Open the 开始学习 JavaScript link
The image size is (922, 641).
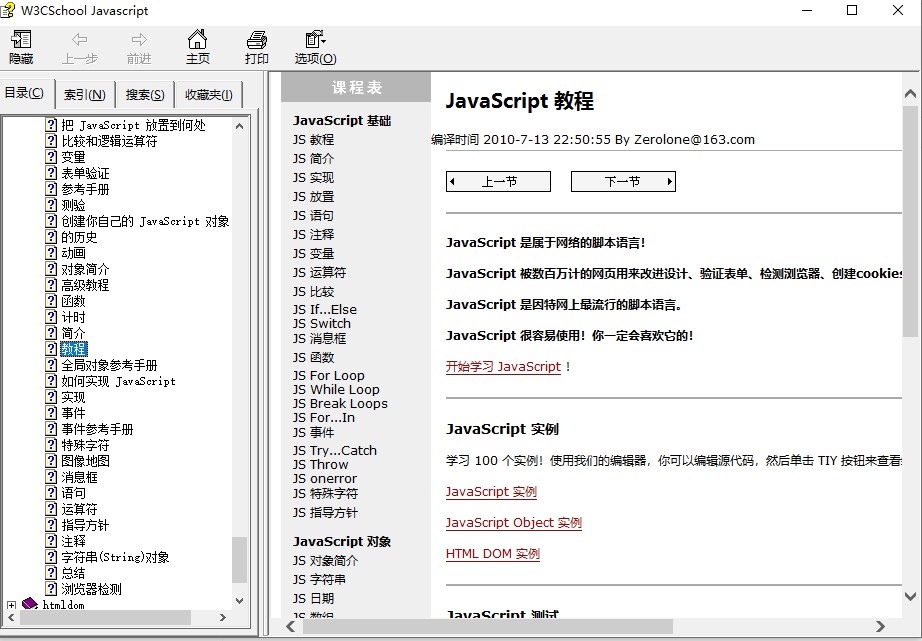(x=503, y=366)
